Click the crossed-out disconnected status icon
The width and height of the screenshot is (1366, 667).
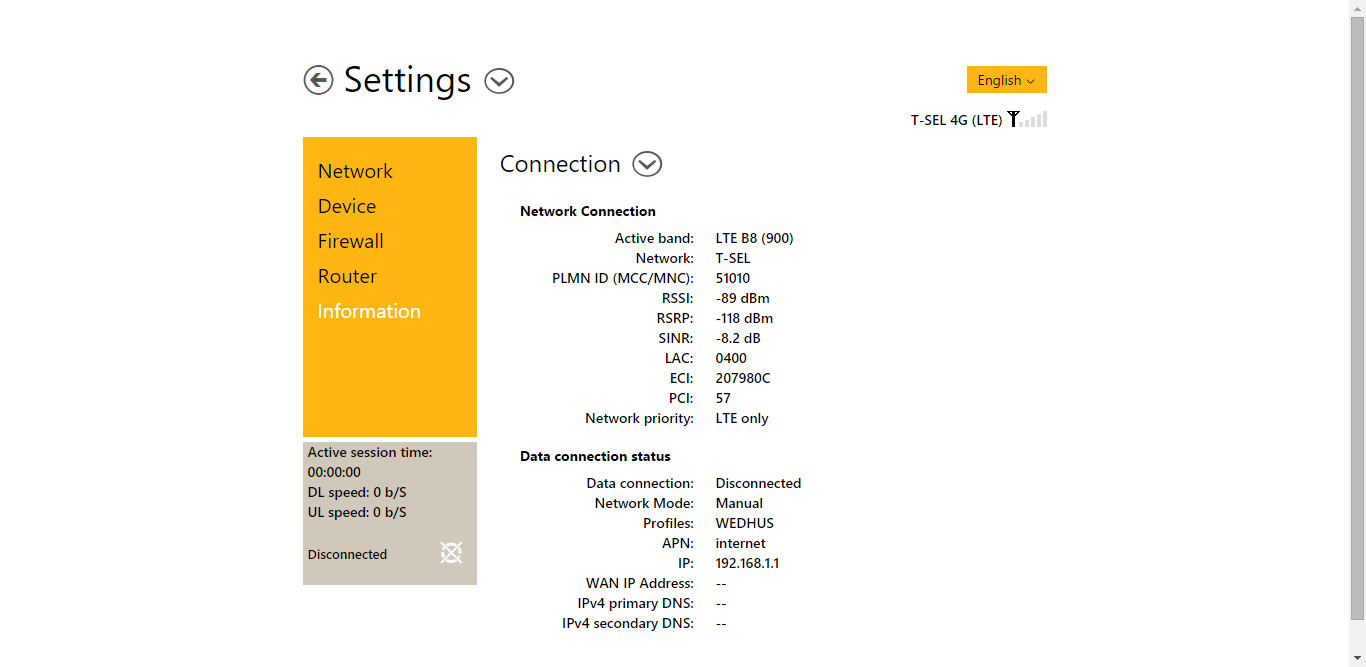451,553
